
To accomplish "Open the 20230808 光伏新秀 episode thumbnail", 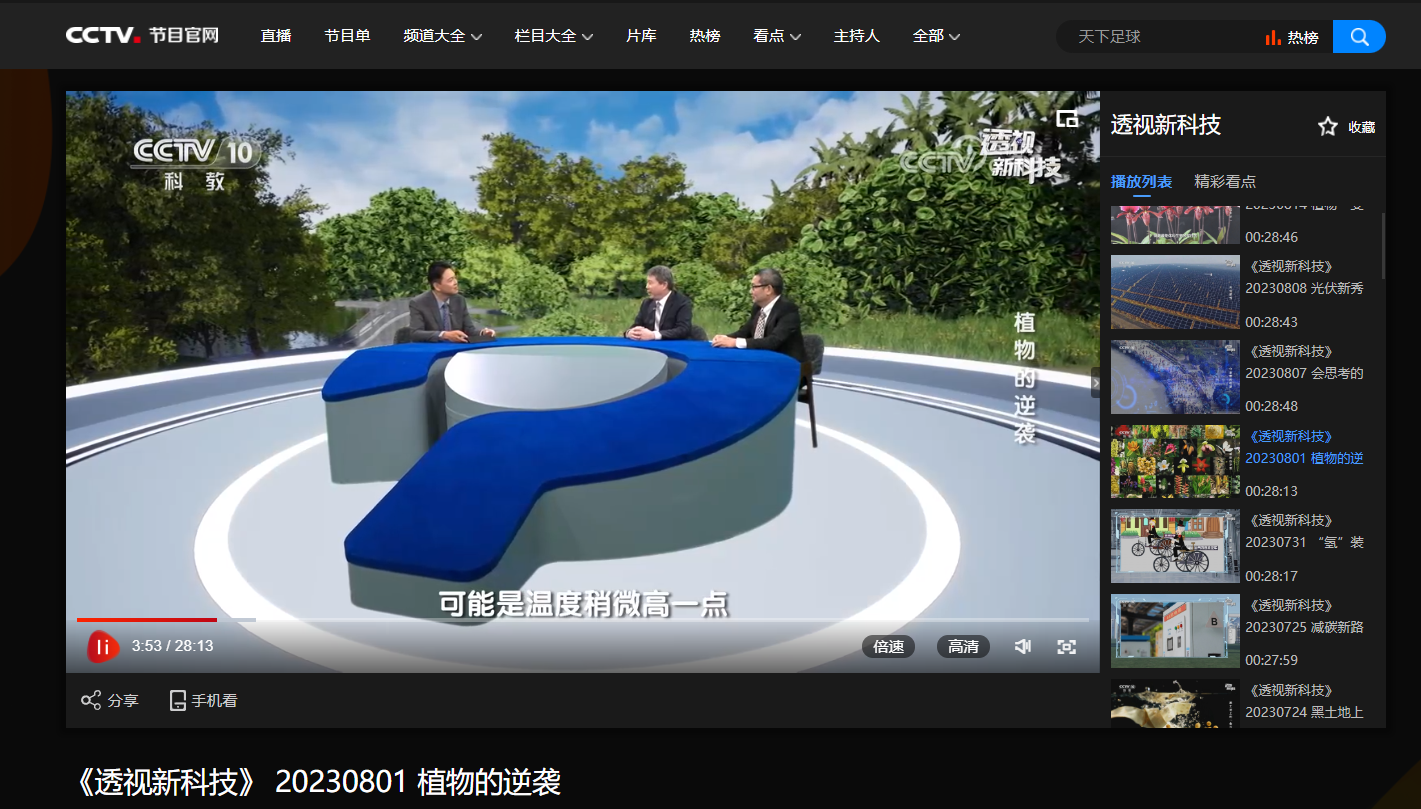I will (1175, 292).
